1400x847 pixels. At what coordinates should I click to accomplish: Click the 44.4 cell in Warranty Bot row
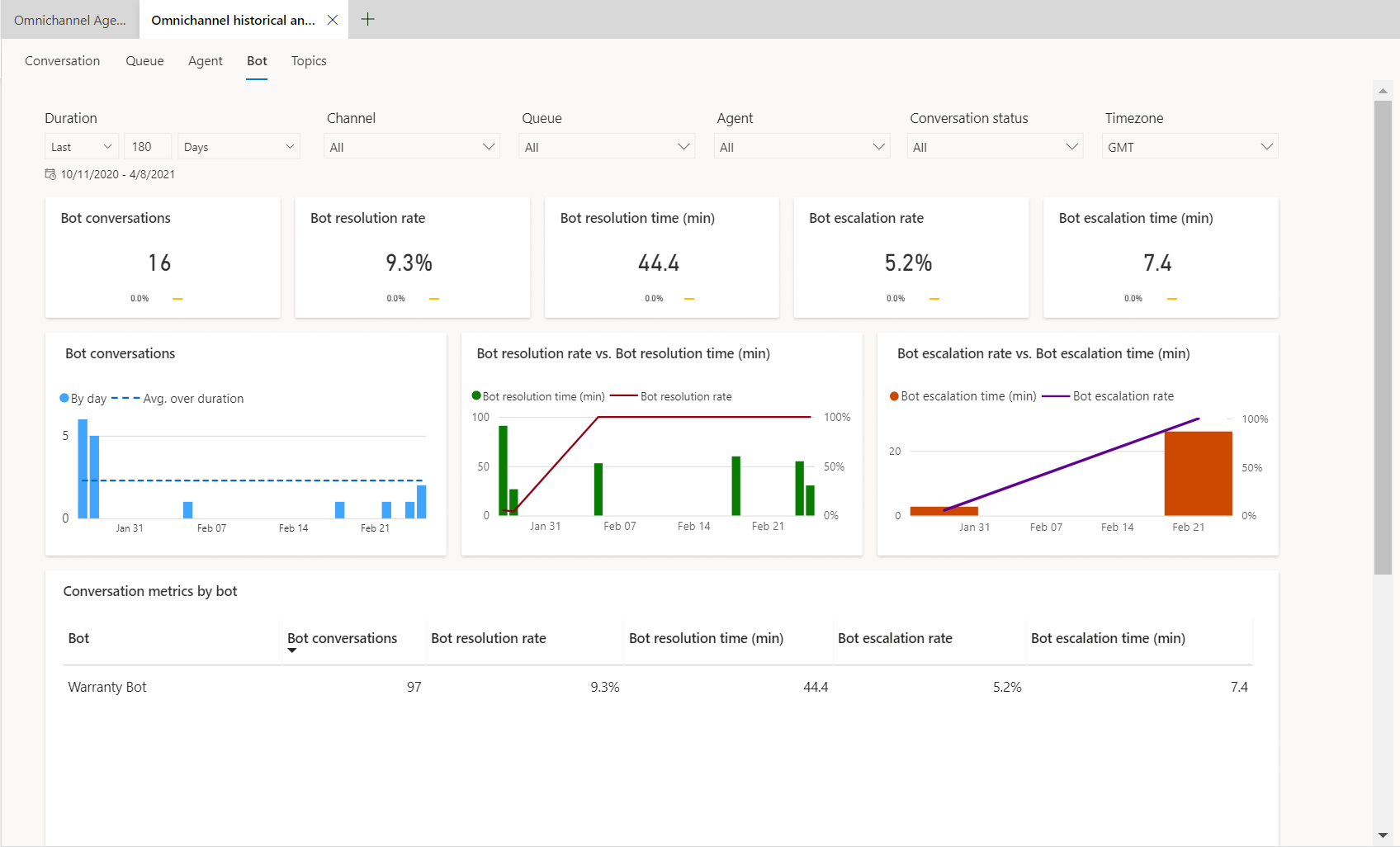click(816, 687)
